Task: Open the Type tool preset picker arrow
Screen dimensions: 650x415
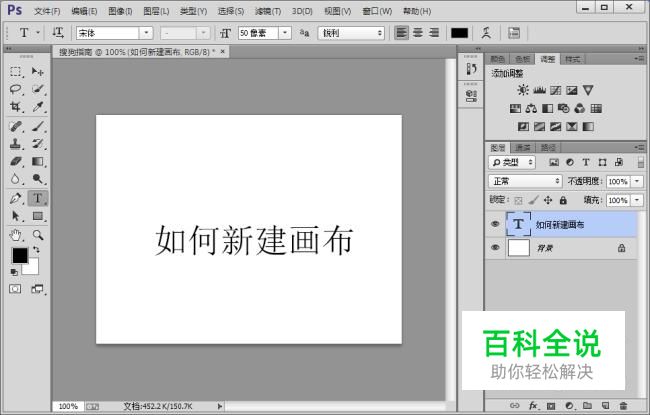Action: [x=38, y=33]
